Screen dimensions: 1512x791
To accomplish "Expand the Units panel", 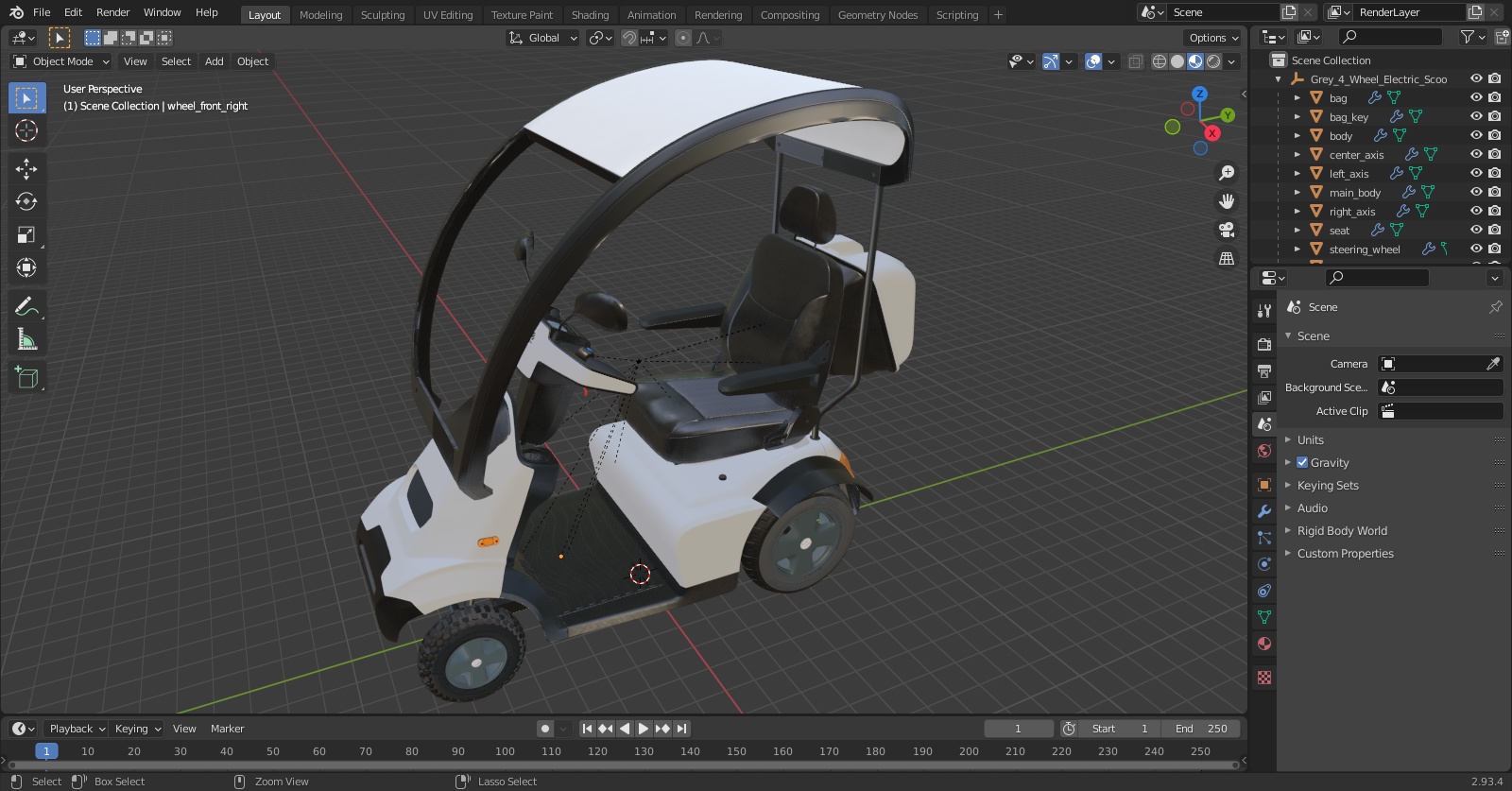I will click(x=1310, y=439).
